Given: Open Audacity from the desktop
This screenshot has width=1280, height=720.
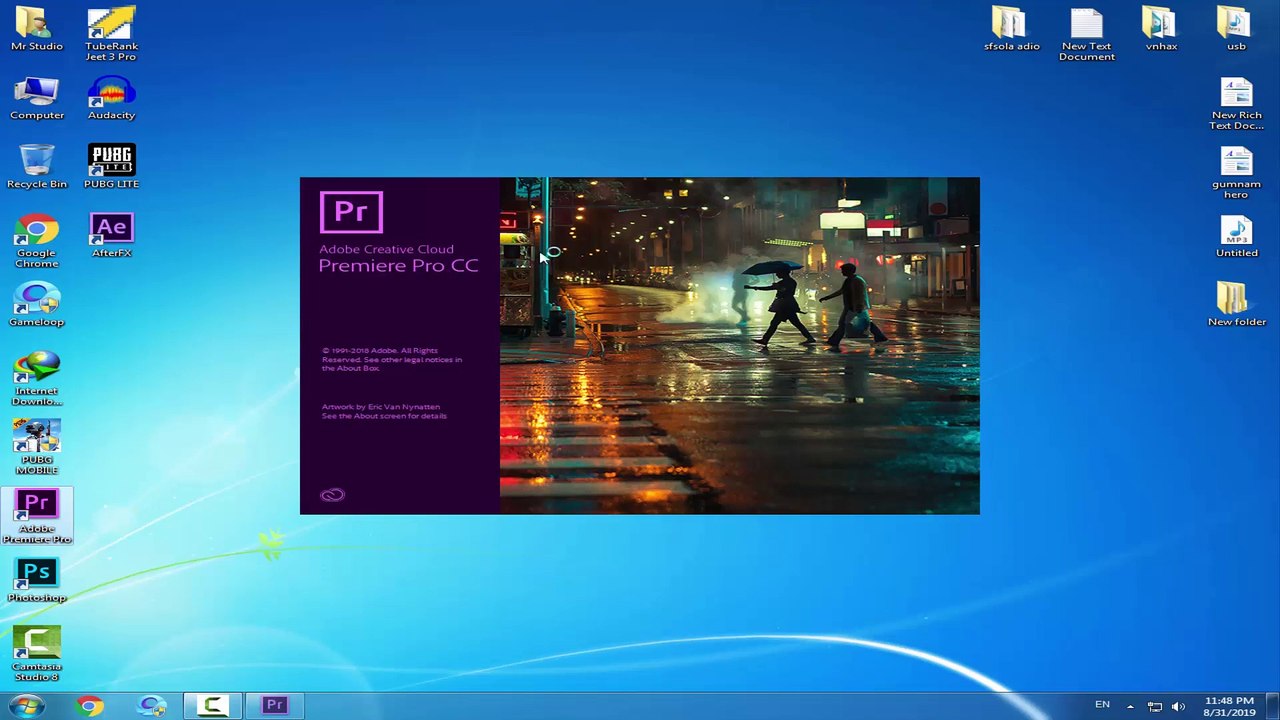Looking at the screenshot, I should (x=111, y=98).
